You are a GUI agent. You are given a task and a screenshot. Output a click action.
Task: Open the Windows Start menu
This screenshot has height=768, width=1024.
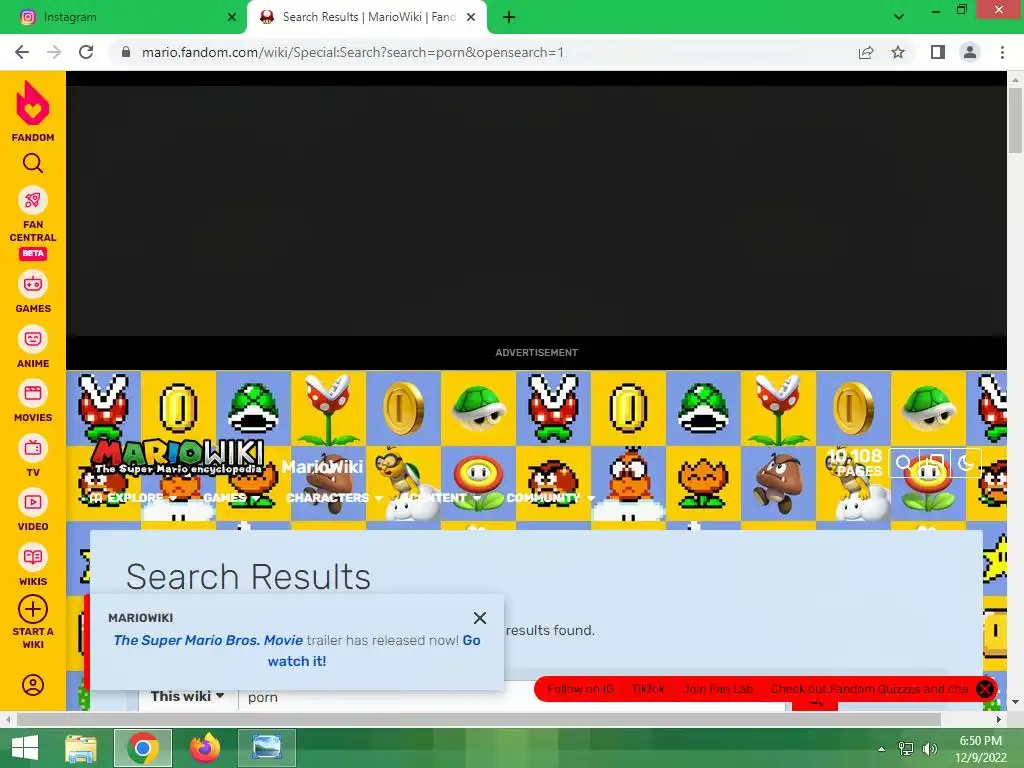pyautogui.click(x=25, y=748)
